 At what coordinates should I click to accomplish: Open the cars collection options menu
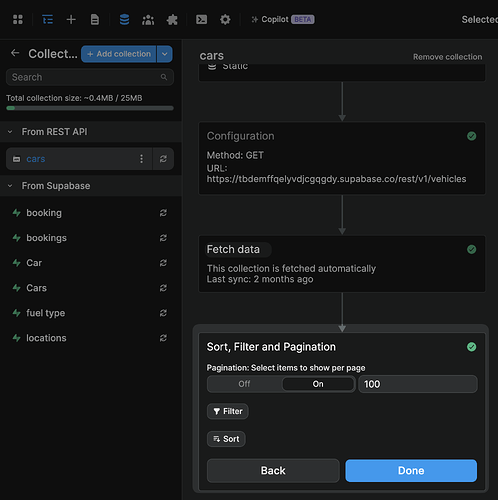141,159
